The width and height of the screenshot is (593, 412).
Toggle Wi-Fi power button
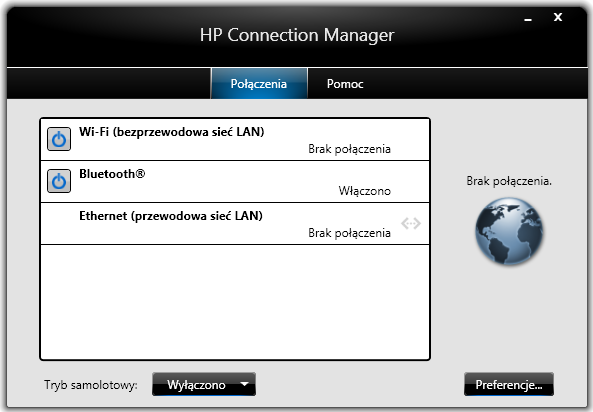59,139
